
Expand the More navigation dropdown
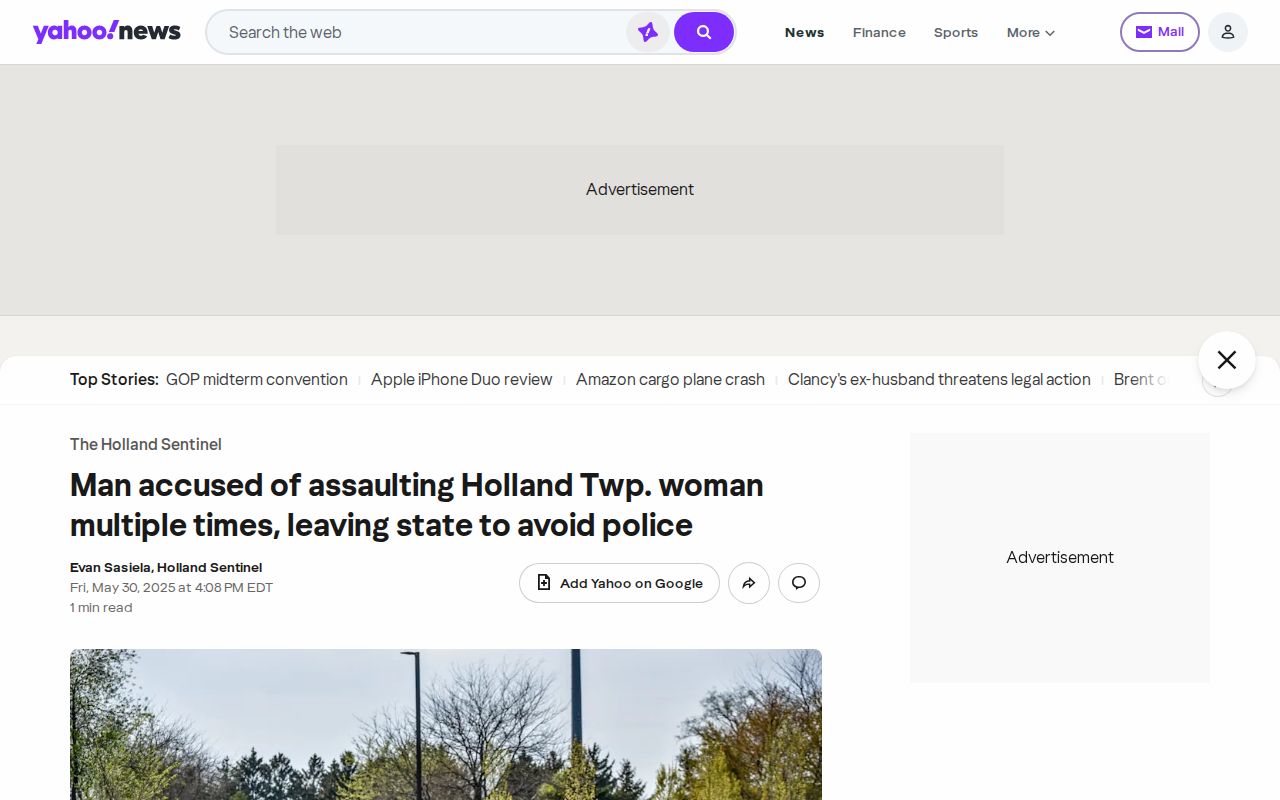(x=1031, y=32)
